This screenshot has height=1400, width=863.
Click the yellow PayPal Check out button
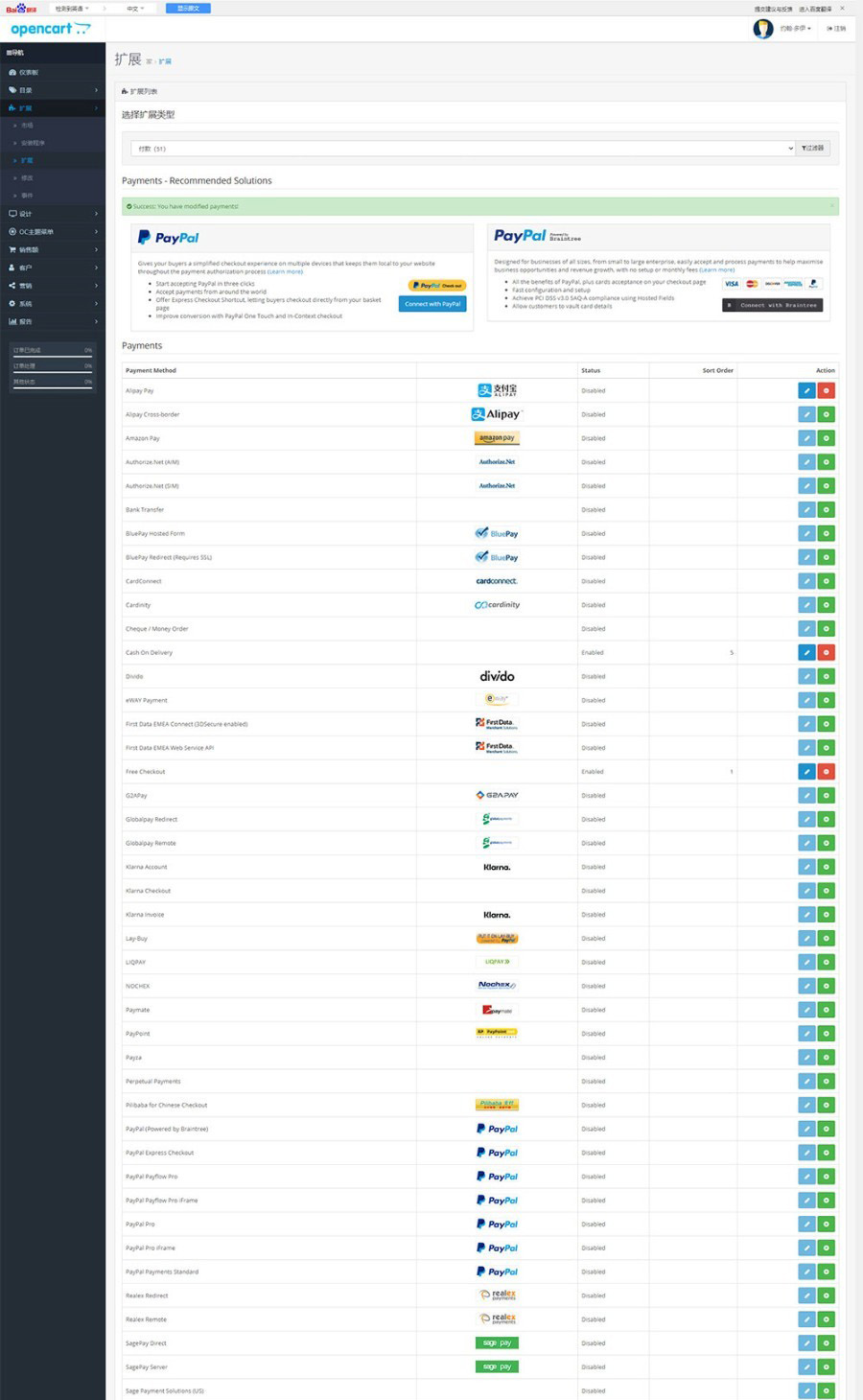437,286
